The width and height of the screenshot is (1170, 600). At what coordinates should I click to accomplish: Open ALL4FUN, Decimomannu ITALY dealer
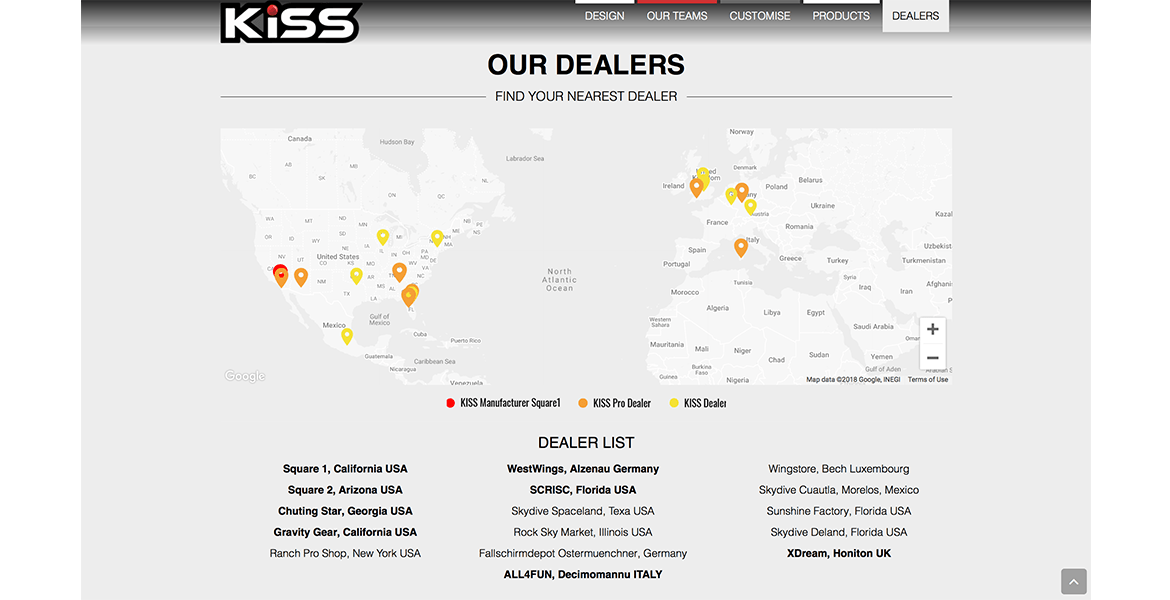(x=583, y=574)
